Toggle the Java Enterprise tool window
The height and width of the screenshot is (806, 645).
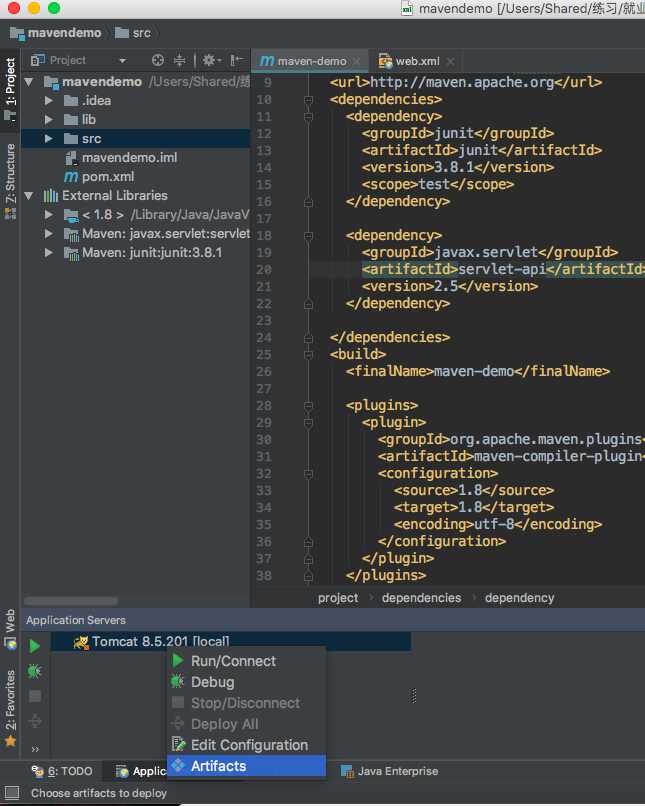[390, 771]
